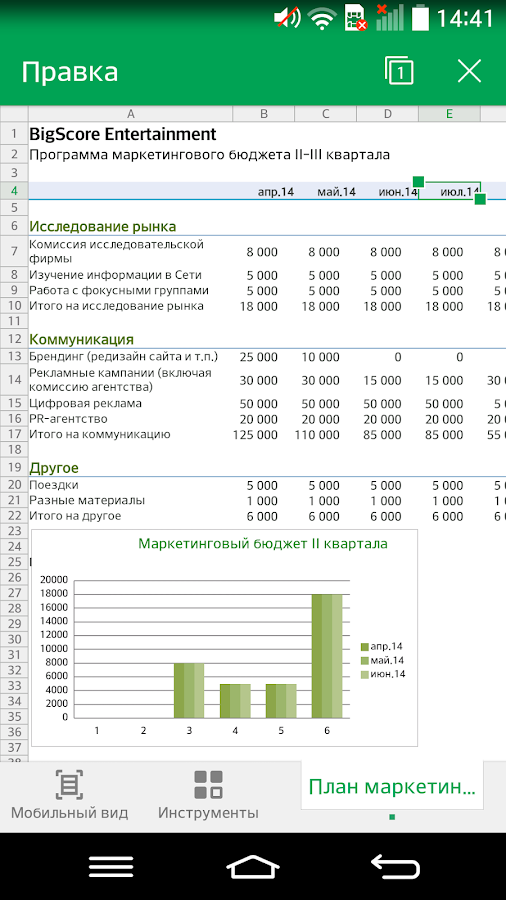
Task: Select column C header
Action: pos(325,114)
